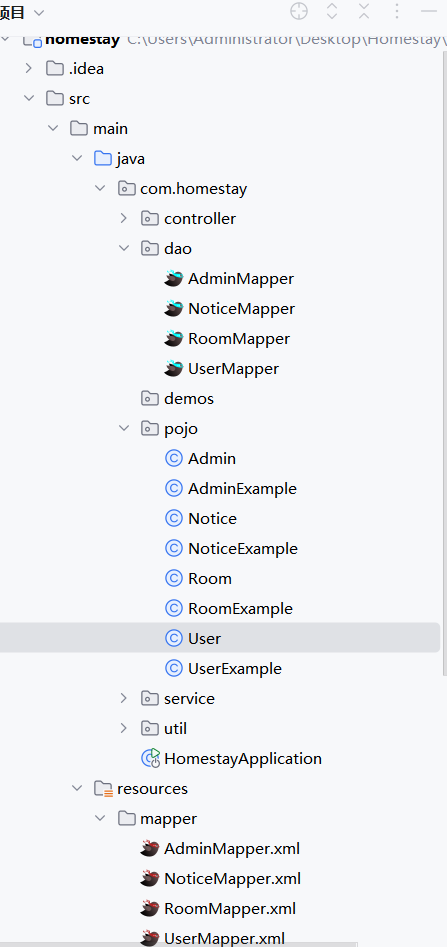The height and width of the screenshot is (947, 447).
Task: Select UserMapper.xml under mapper
Action: (225, 938)
